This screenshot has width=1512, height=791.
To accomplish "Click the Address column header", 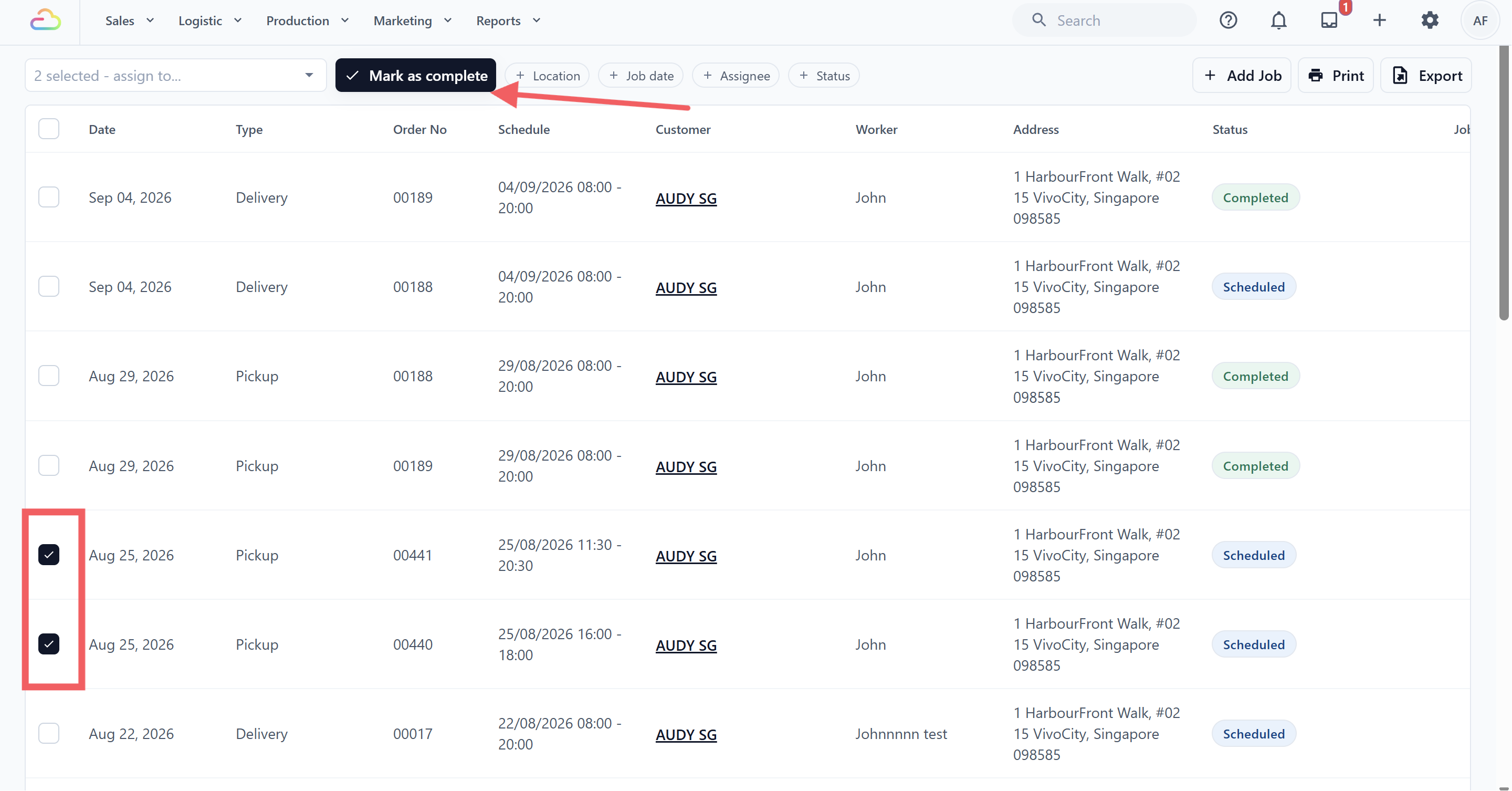I will 1035,129.
